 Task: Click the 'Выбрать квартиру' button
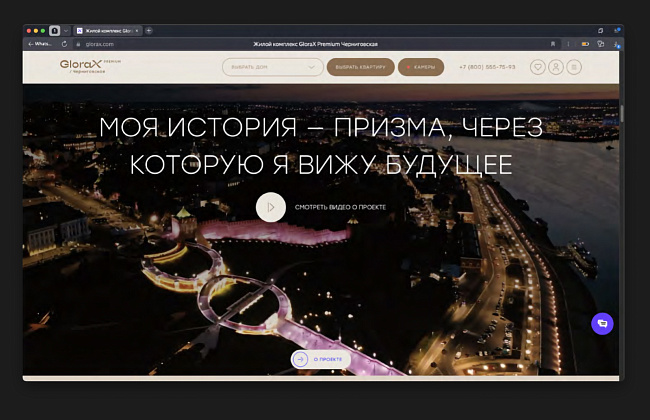point(359,67)
